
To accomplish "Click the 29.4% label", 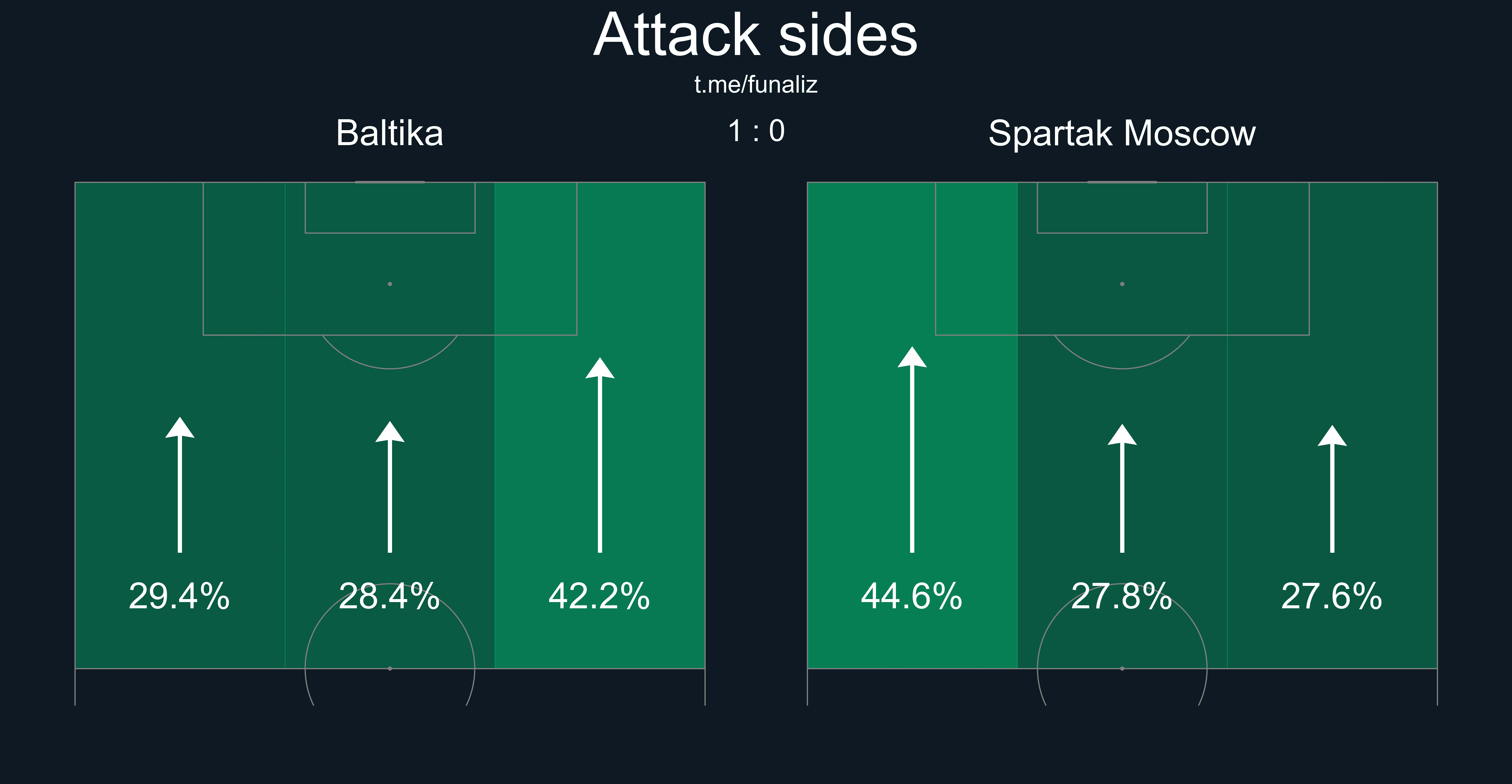I will coord(179,596).
